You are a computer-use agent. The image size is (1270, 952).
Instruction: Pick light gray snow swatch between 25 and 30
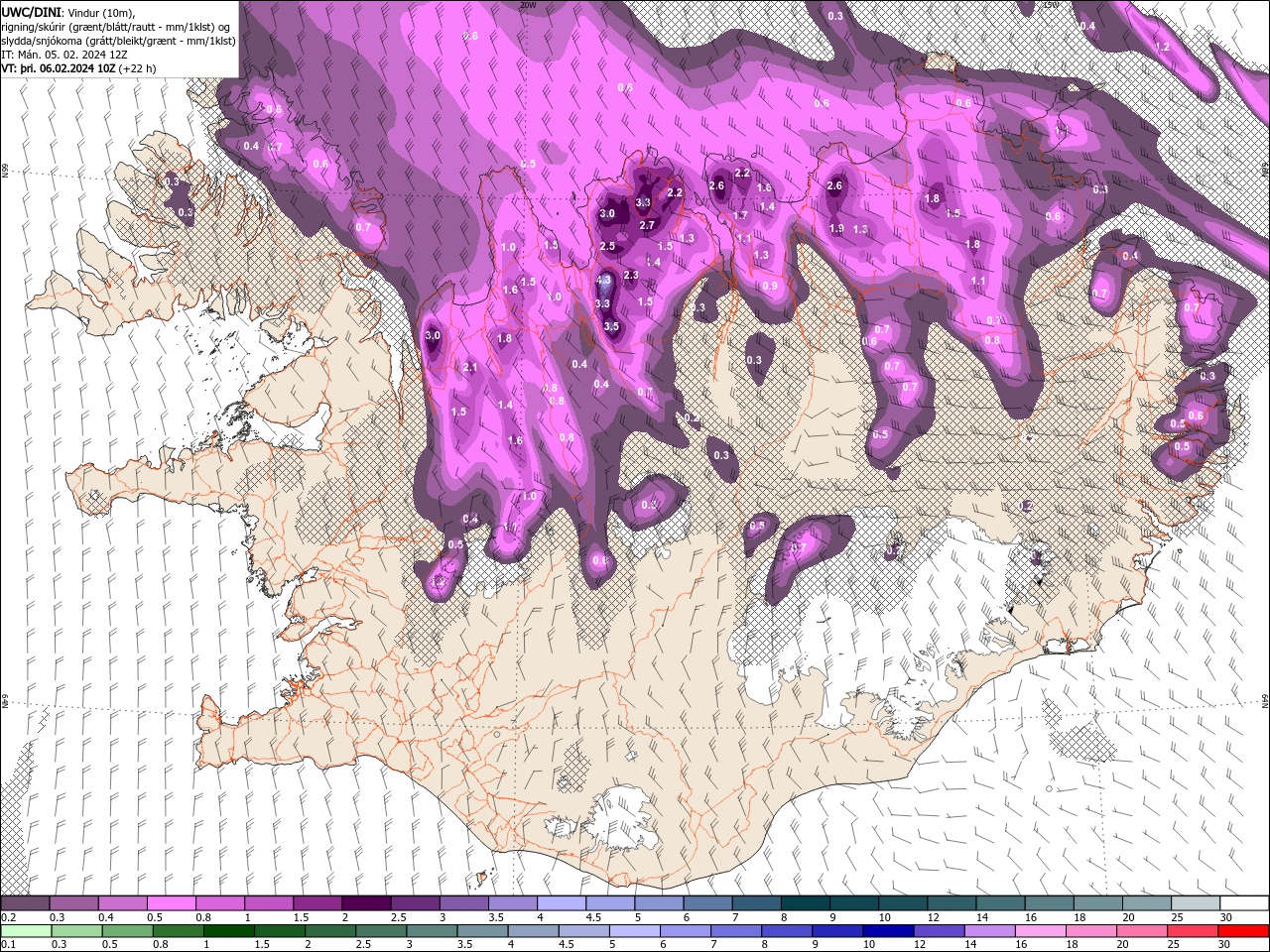coord(1195,903)
